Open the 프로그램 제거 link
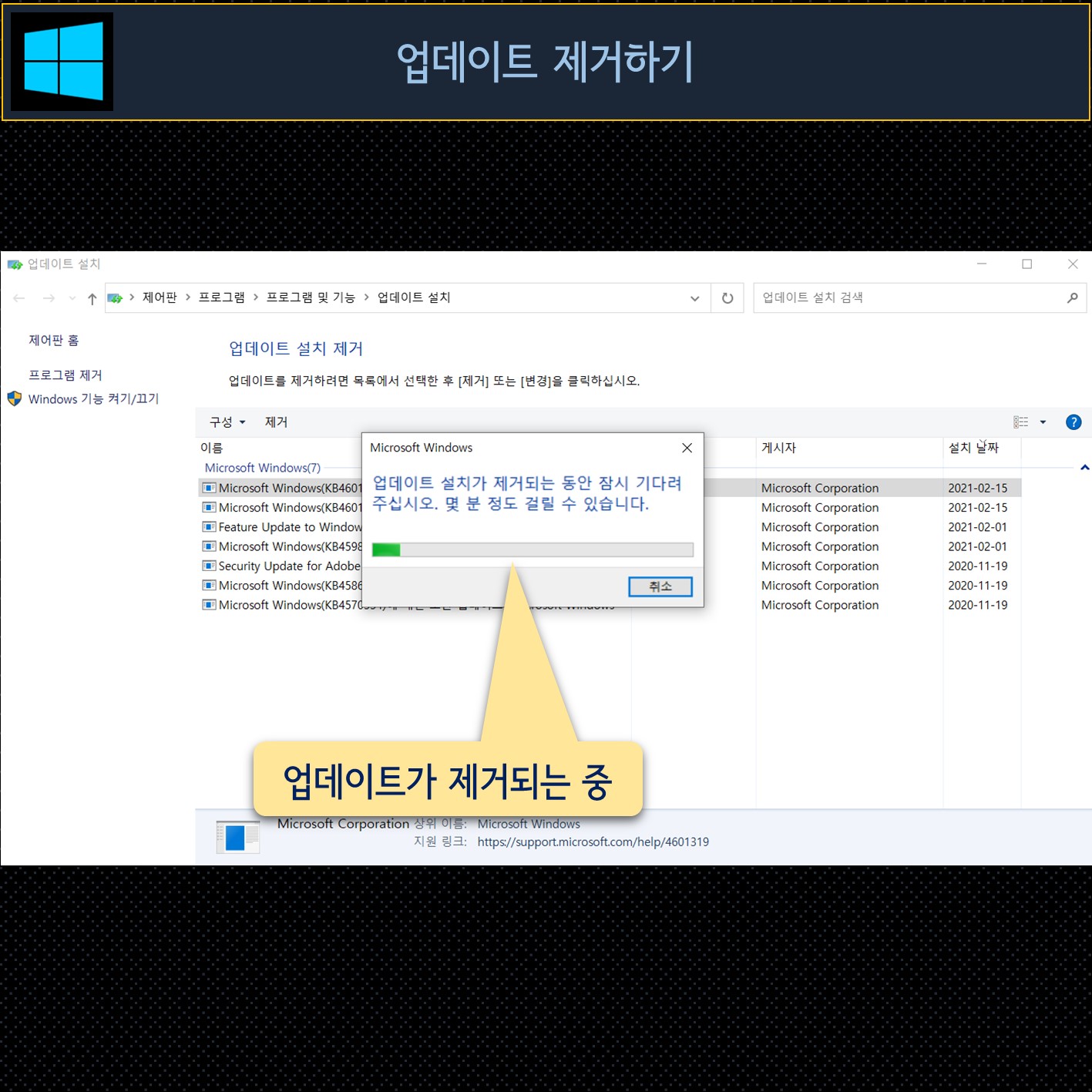 pyautogui.click(x=65, y=375)
